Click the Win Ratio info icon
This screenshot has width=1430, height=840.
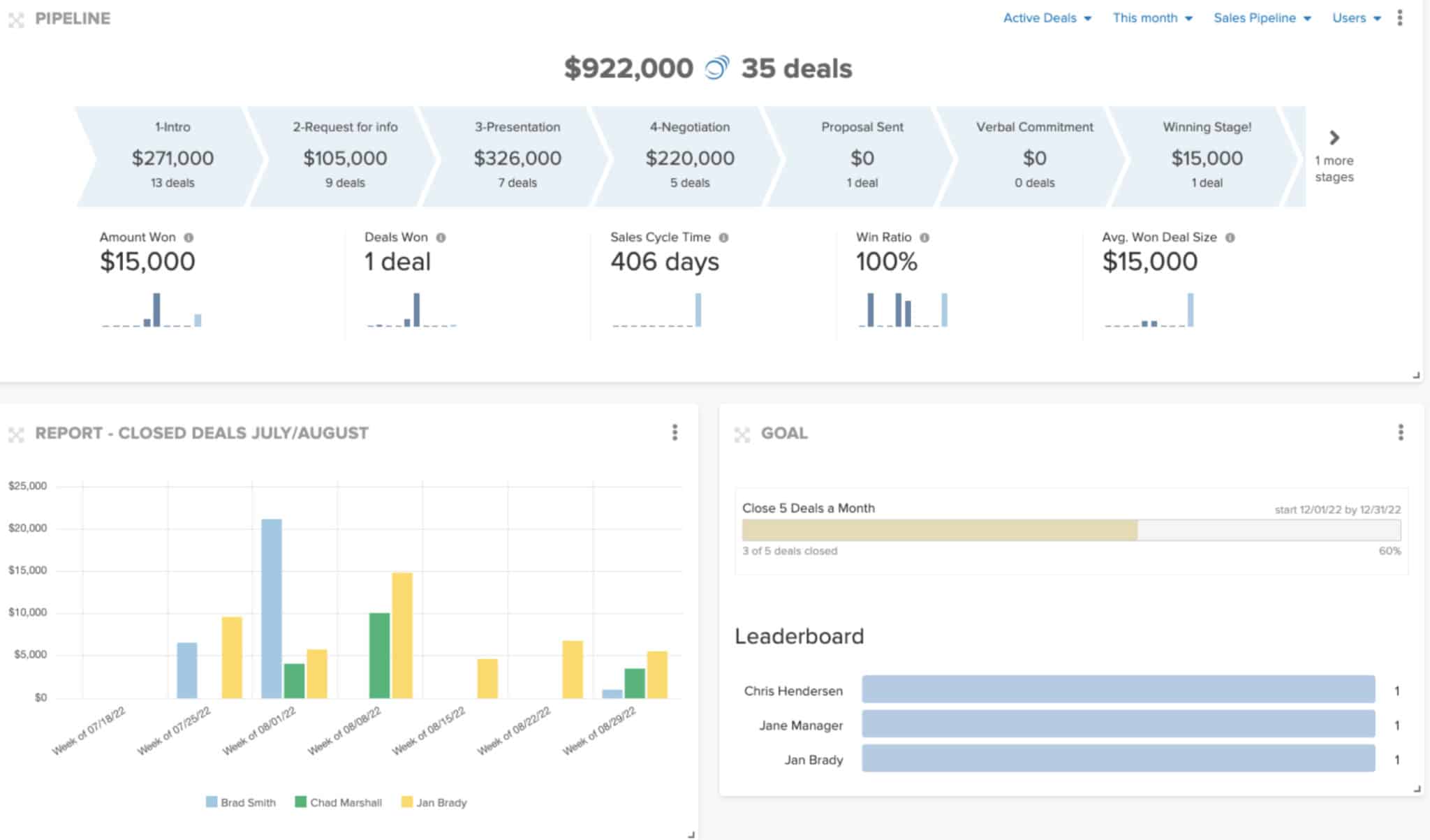pyautogui.click(x=925, y=237)
